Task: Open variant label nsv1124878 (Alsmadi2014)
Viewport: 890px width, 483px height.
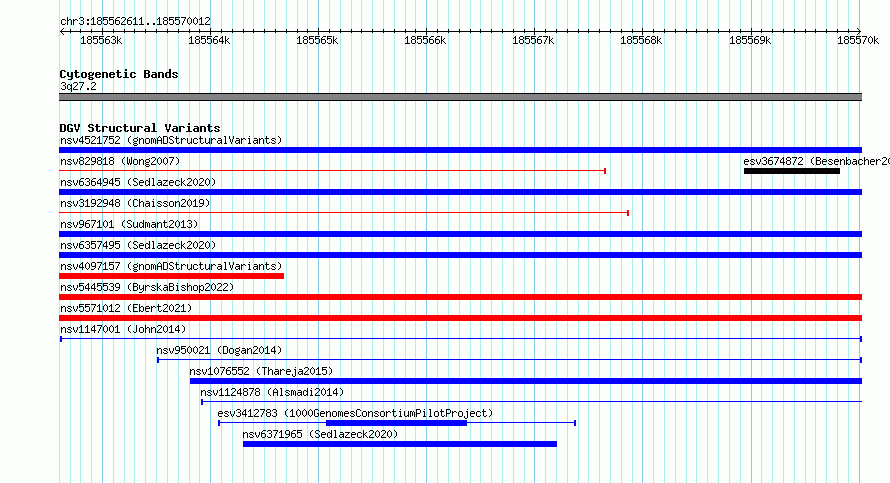Action: pyautogui.click(x=272, y=392)
